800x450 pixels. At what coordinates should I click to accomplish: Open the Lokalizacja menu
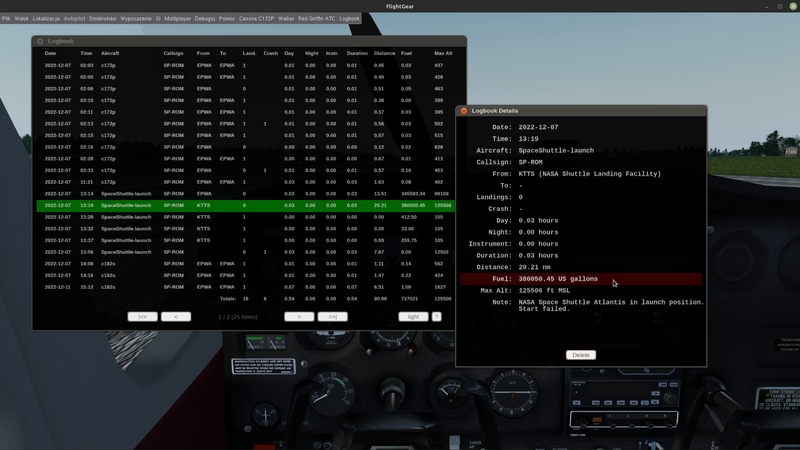(46, 18)
